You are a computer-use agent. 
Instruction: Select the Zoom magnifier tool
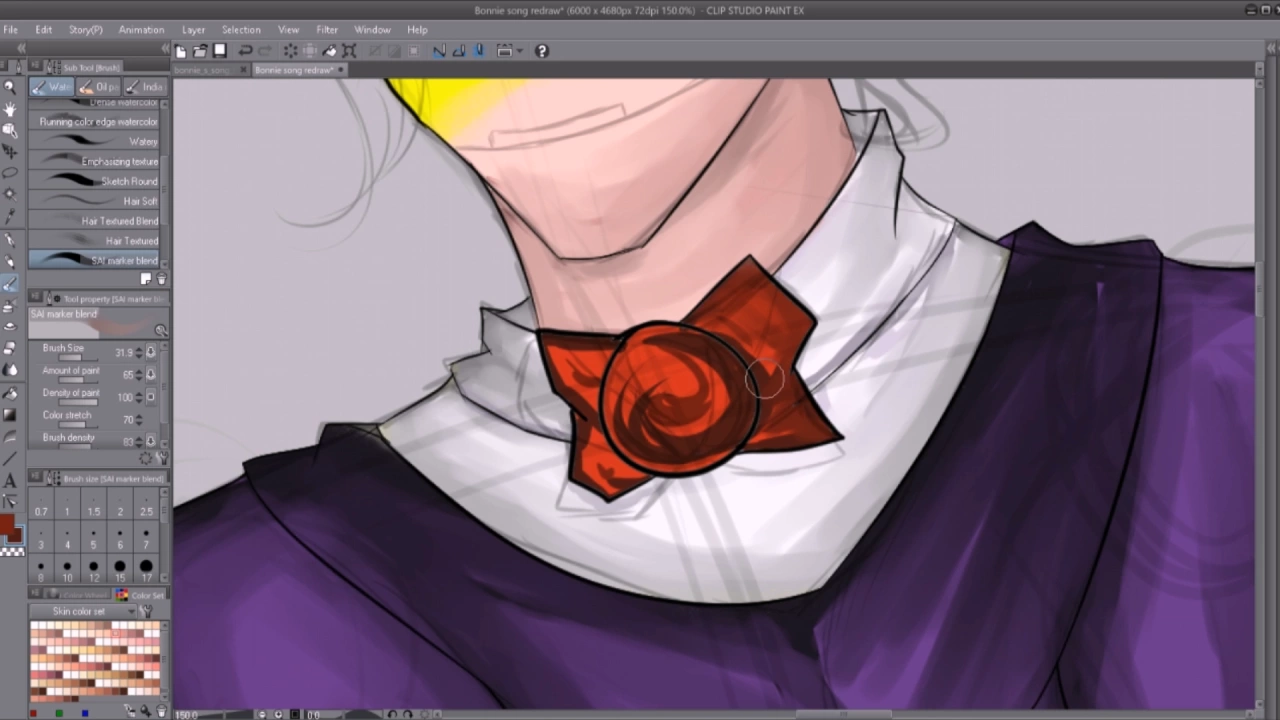pos(10,87)
